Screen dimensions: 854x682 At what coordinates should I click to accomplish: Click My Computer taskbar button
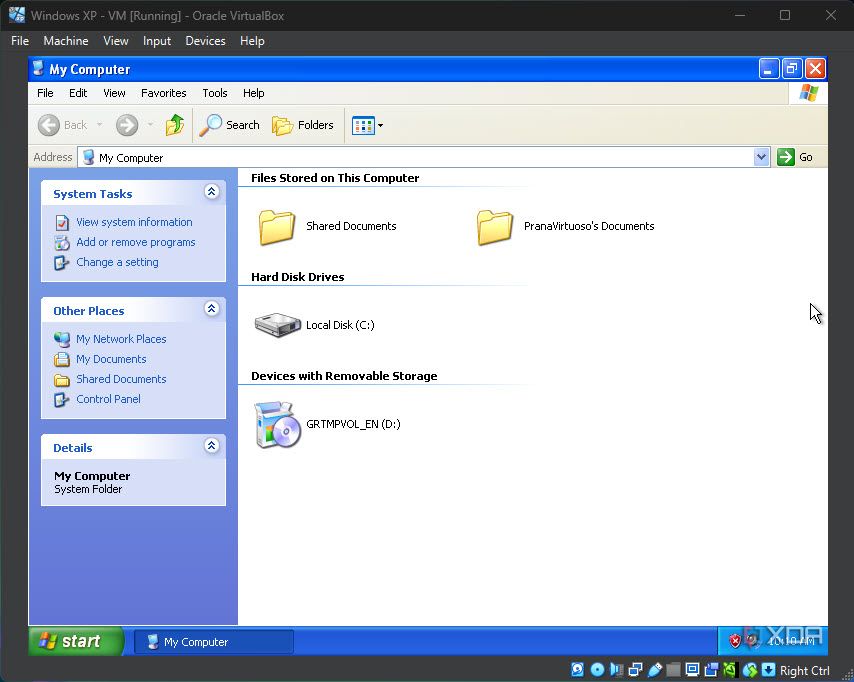pyautogui.click(x=214, y=642)
